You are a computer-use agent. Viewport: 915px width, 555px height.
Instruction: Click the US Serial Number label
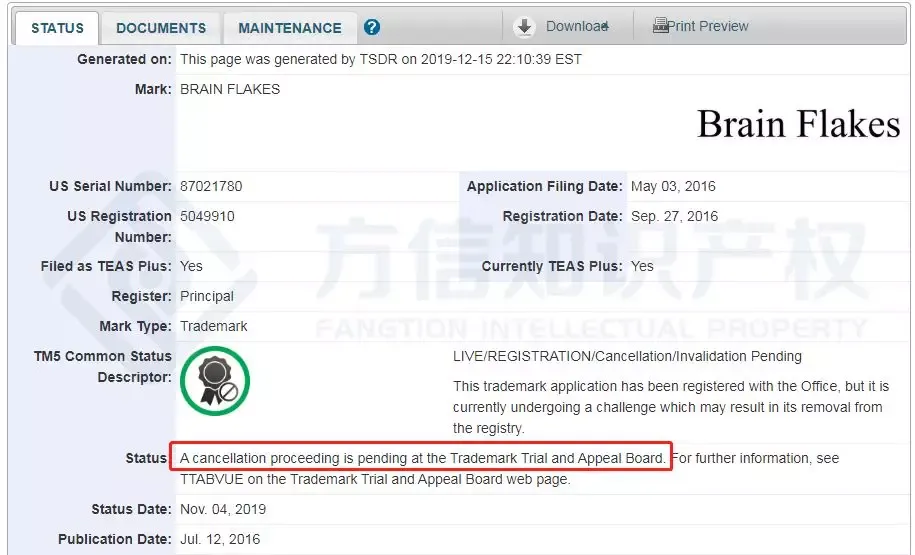coord(110,186)
